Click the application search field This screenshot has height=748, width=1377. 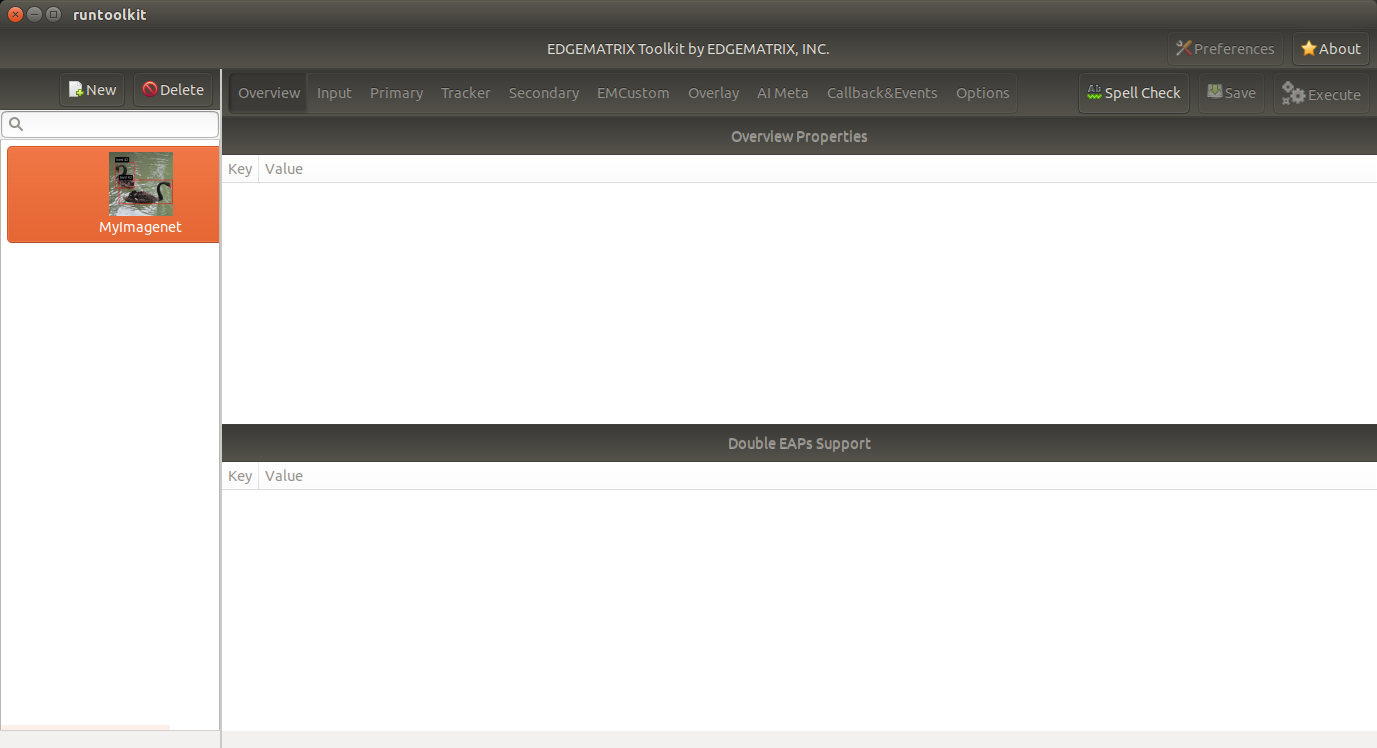(110, 124)
